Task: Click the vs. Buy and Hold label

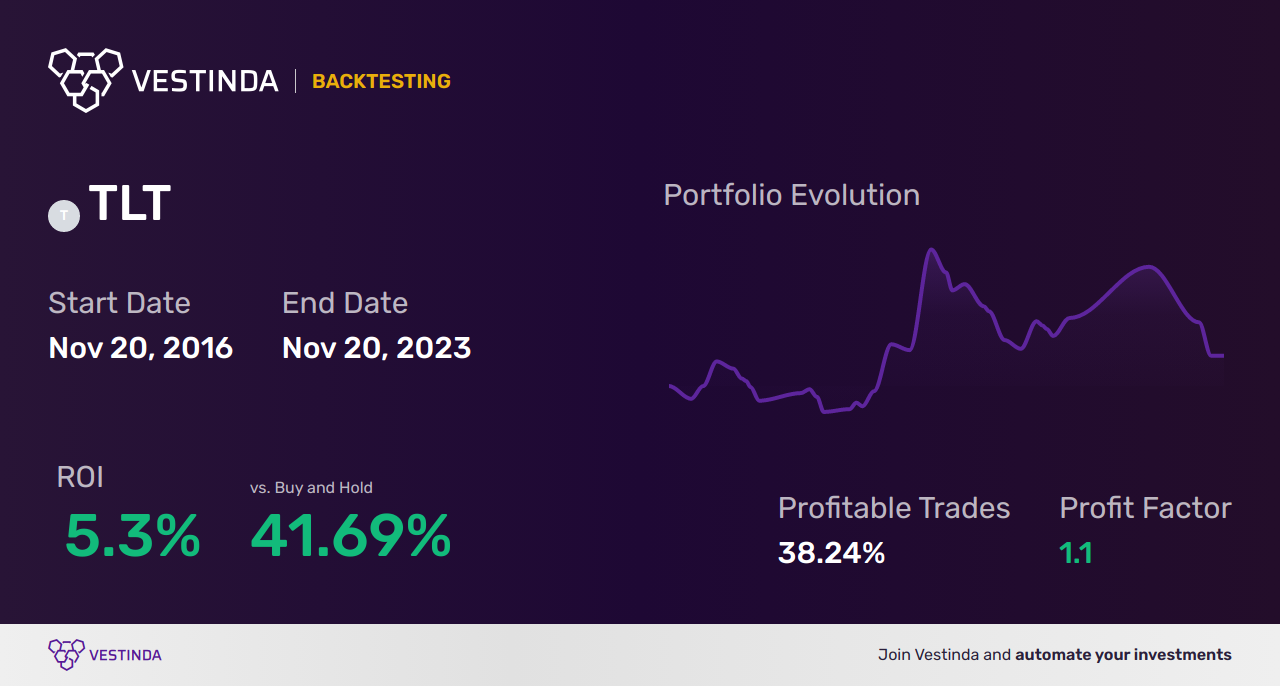Action: coord(311,488)
